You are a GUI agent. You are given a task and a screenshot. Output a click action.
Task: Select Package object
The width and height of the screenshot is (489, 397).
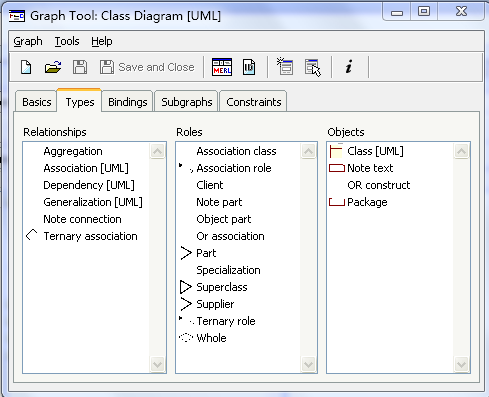click(x=367, y=202)
